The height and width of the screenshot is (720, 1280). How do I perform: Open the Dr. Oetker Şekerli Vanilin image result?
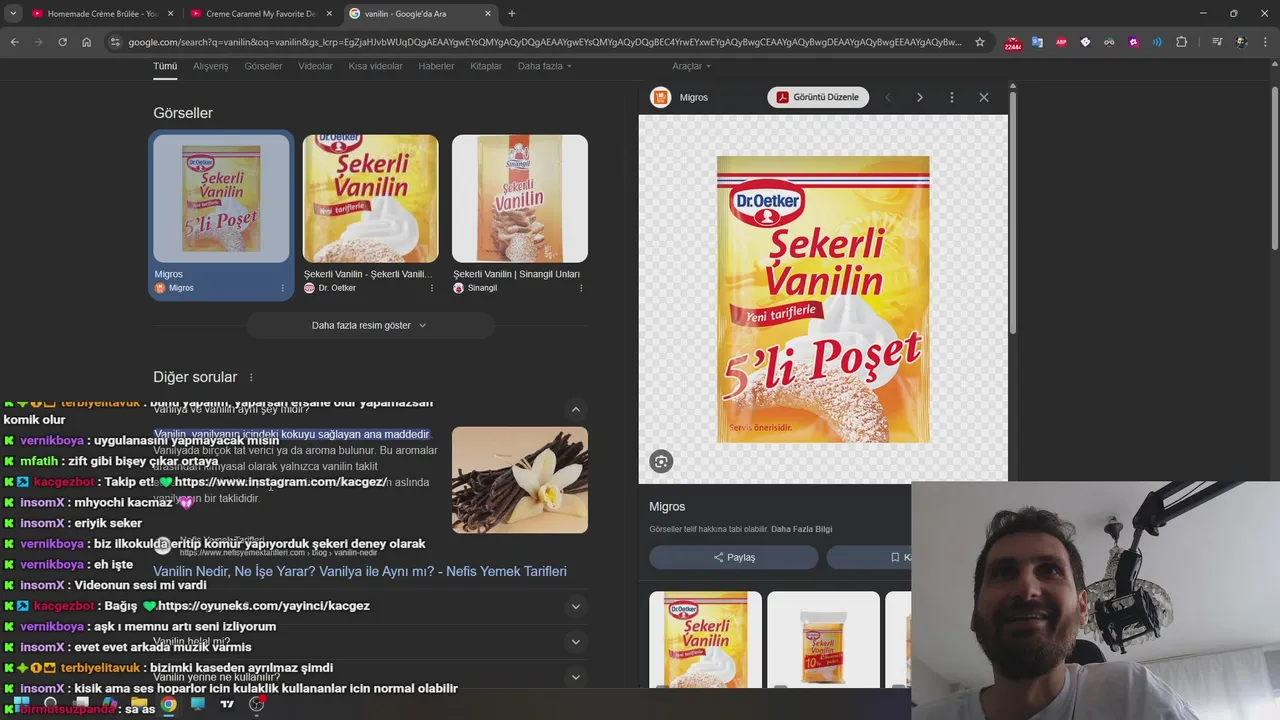coord(370,198)
